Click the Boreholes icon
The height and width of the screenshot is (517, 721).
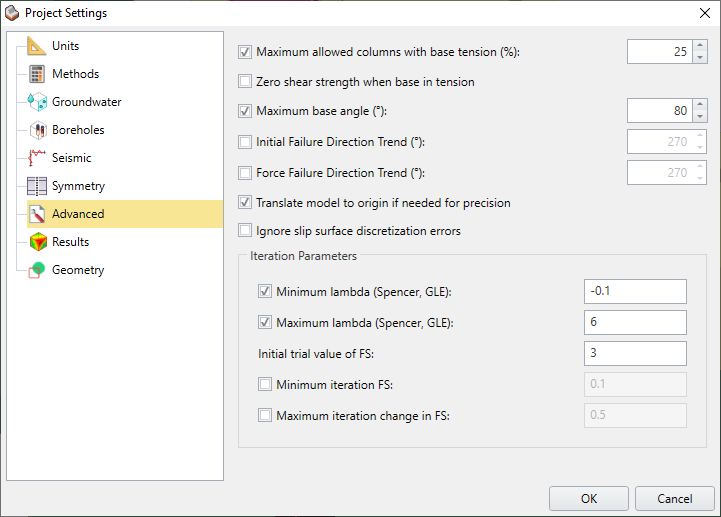(x=37, y=130)
